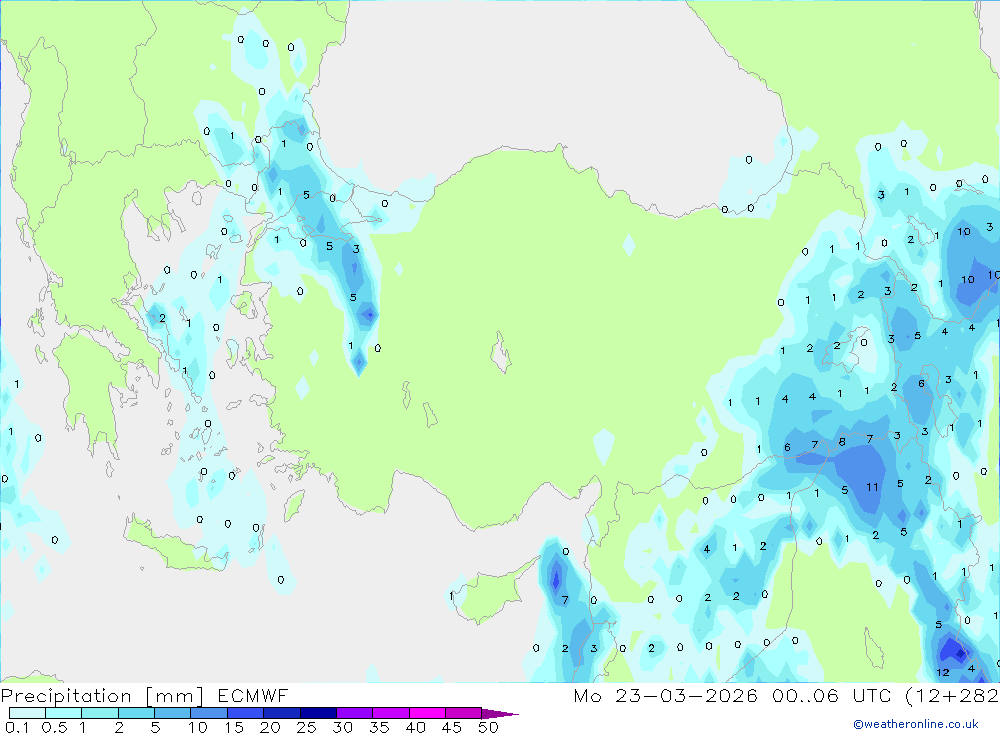Click the '11' precipitation value on the map
Screen dimensions: 1000x733
[872, 487]
